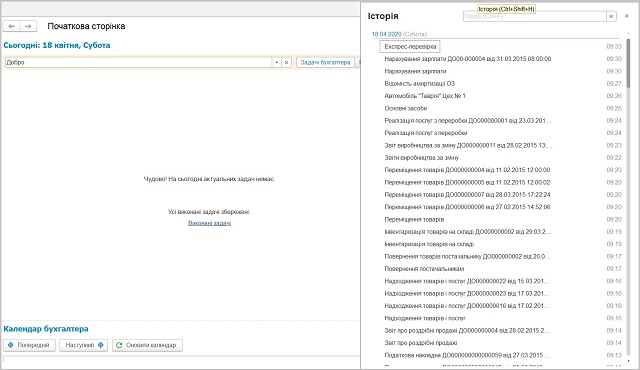Click the search field in Історія panel
Image resolution: width=640 pixels, height=370 pixels.
535,16
